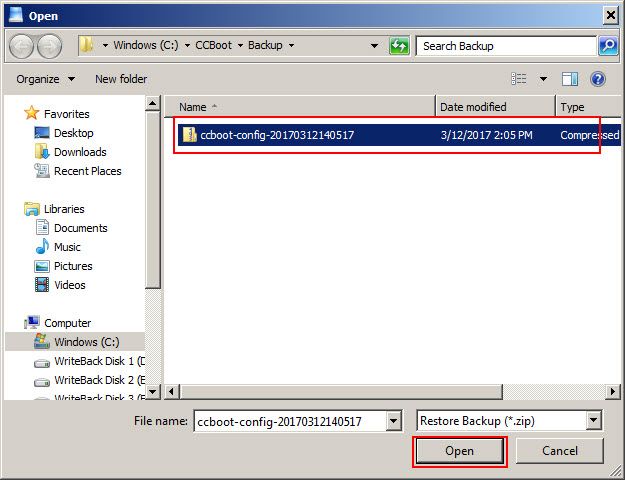
Task: Sort files by the Name column
Action: tap(299, 106)
